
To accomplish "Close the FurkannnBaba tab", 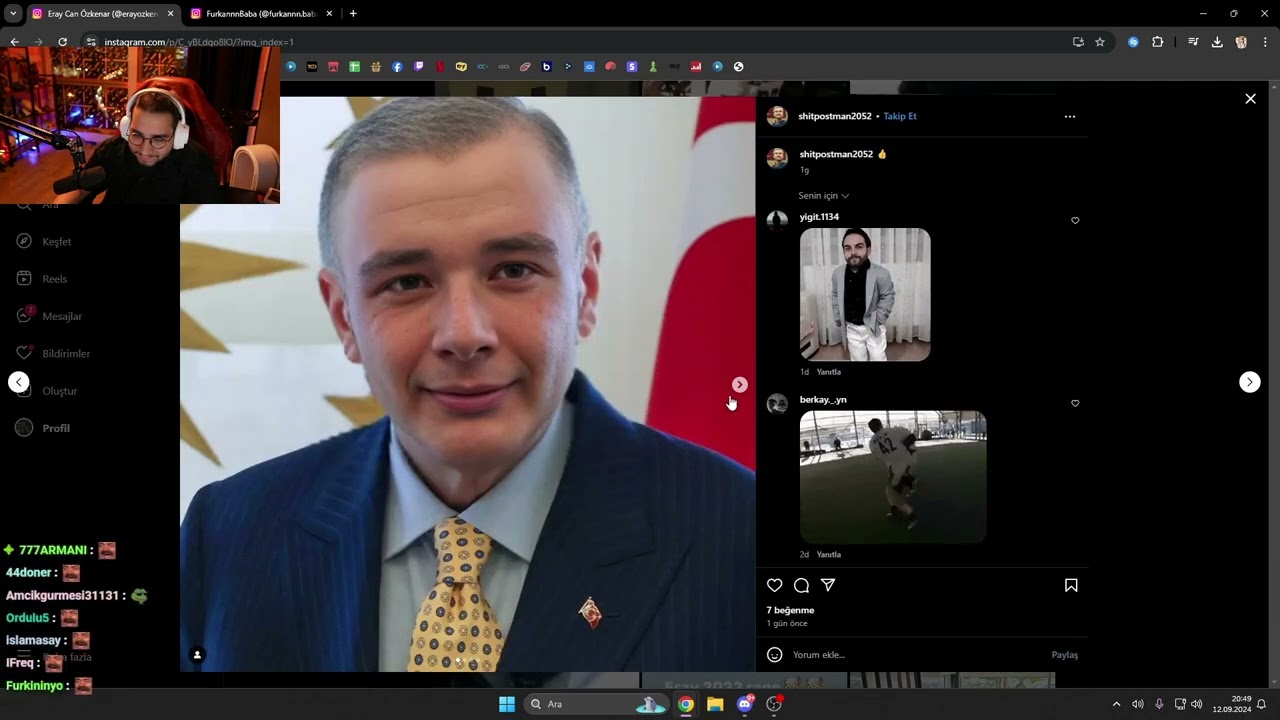I will click(x=329, y=14).
